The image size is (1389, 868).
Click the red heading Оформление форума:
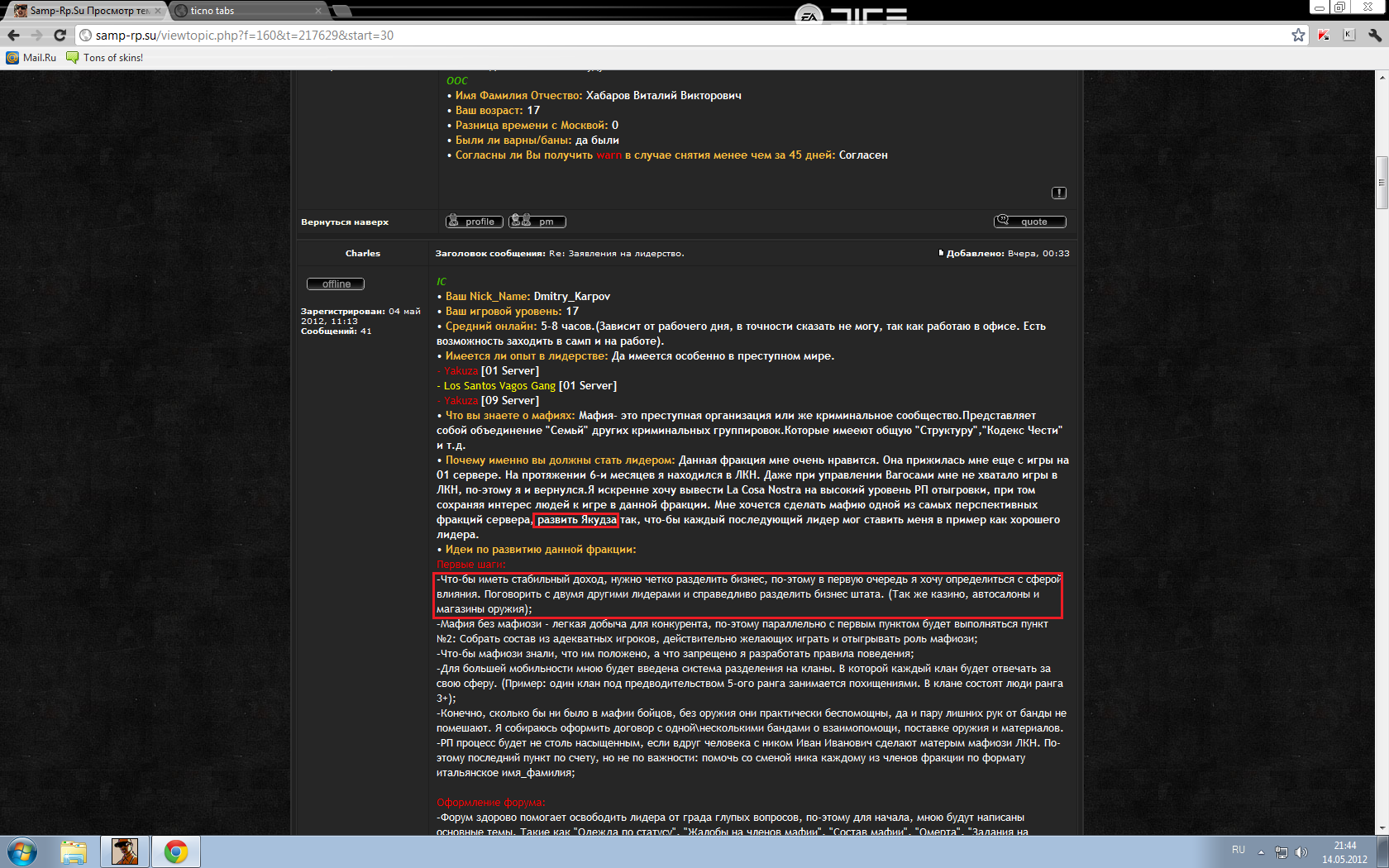click(491, 803)
